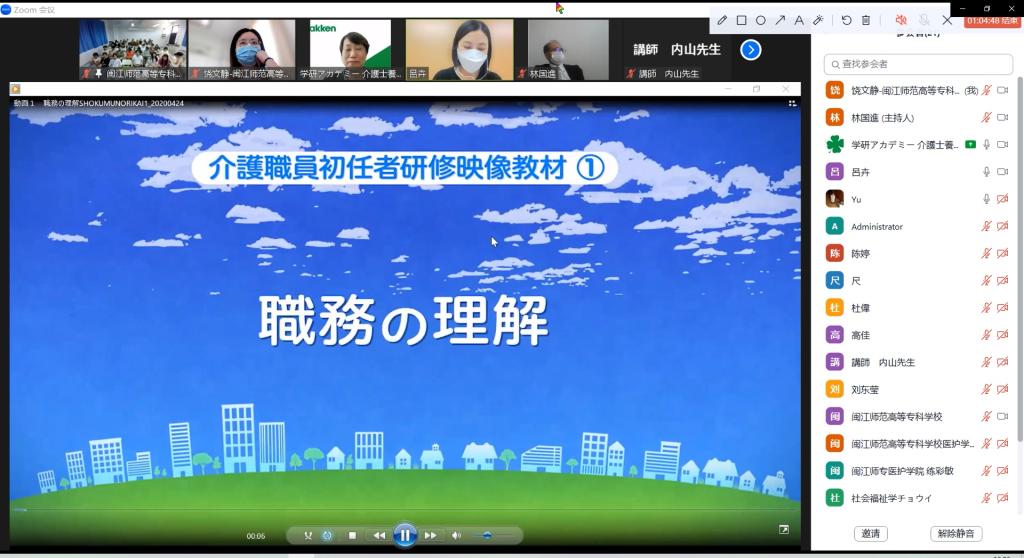Toggle mute in the media player
1024x558 pixels.
(456, 535)
